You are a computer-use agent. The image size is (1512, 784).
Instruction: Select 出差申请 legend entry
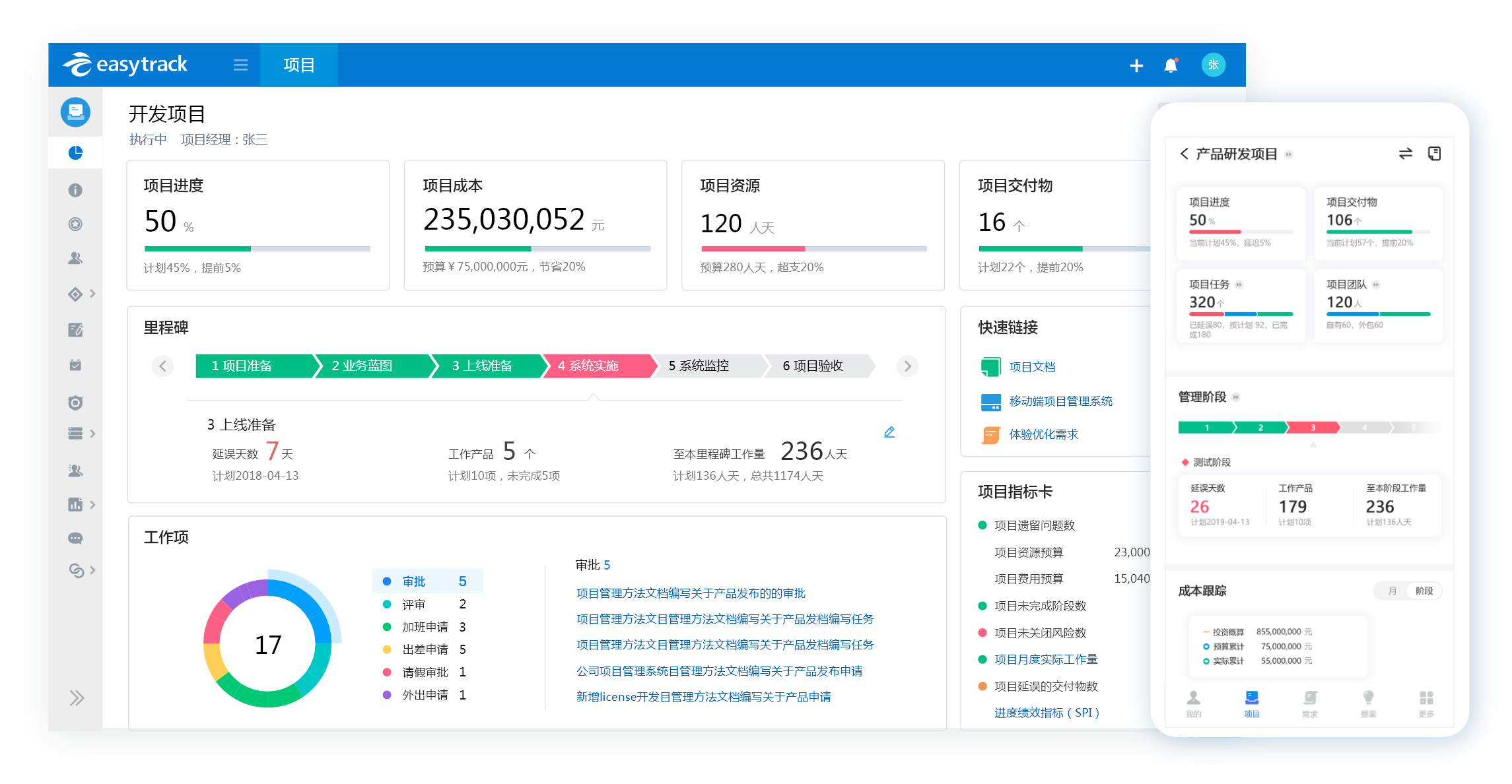coord(425,649)
